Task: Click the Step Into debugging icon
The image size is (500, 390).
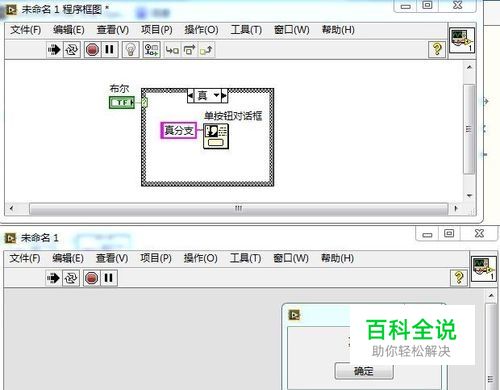Action: pyautogui.click(x=172, y=50)
